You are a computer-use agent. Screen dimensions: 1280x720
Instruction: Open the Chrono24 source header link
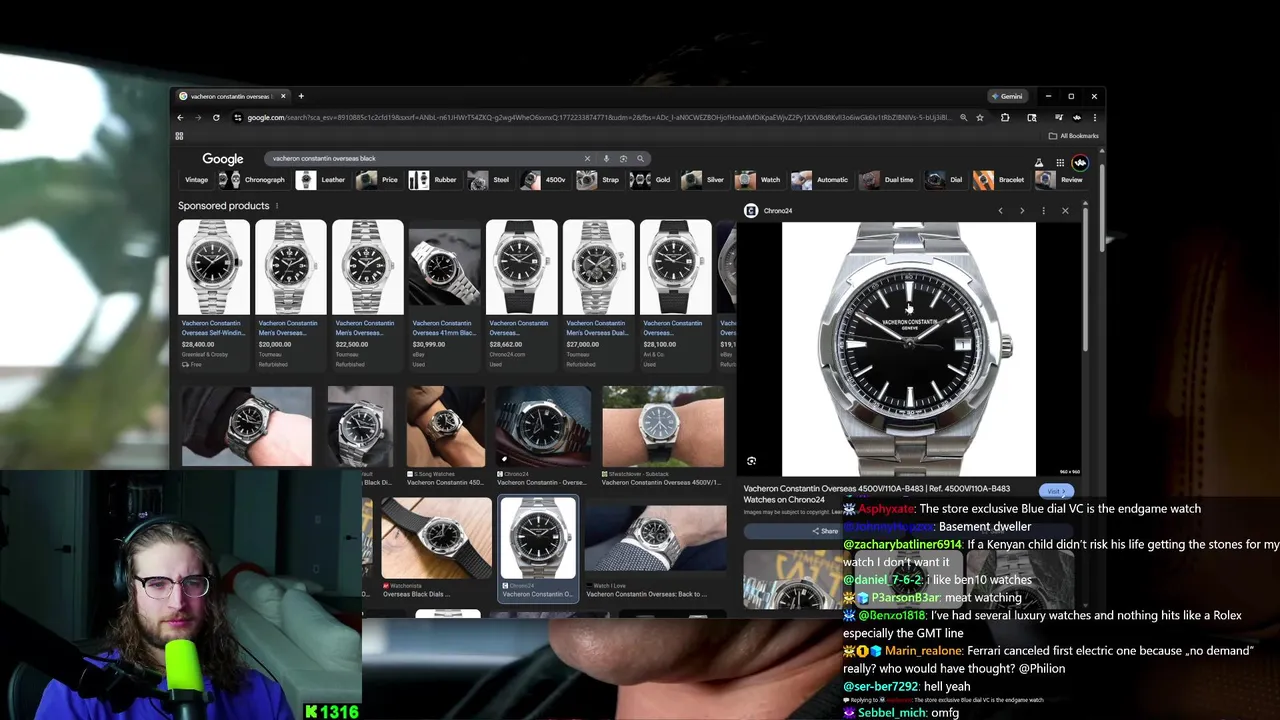click(769, 211)
